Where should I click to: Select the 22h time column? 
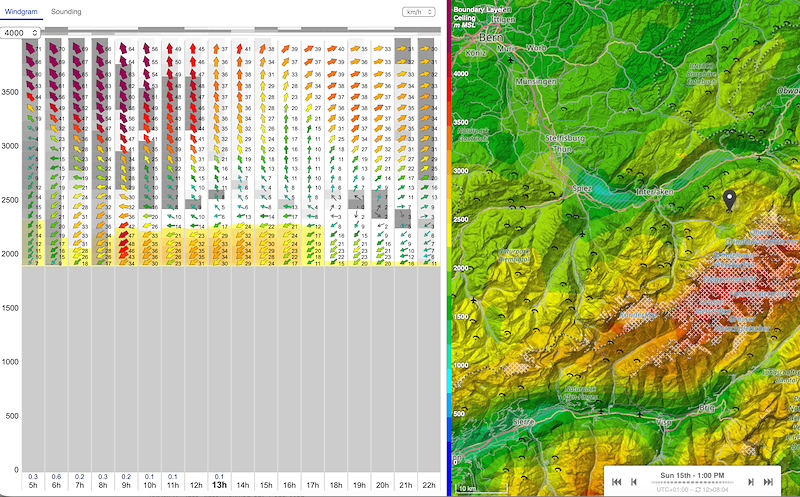(427, 485)
